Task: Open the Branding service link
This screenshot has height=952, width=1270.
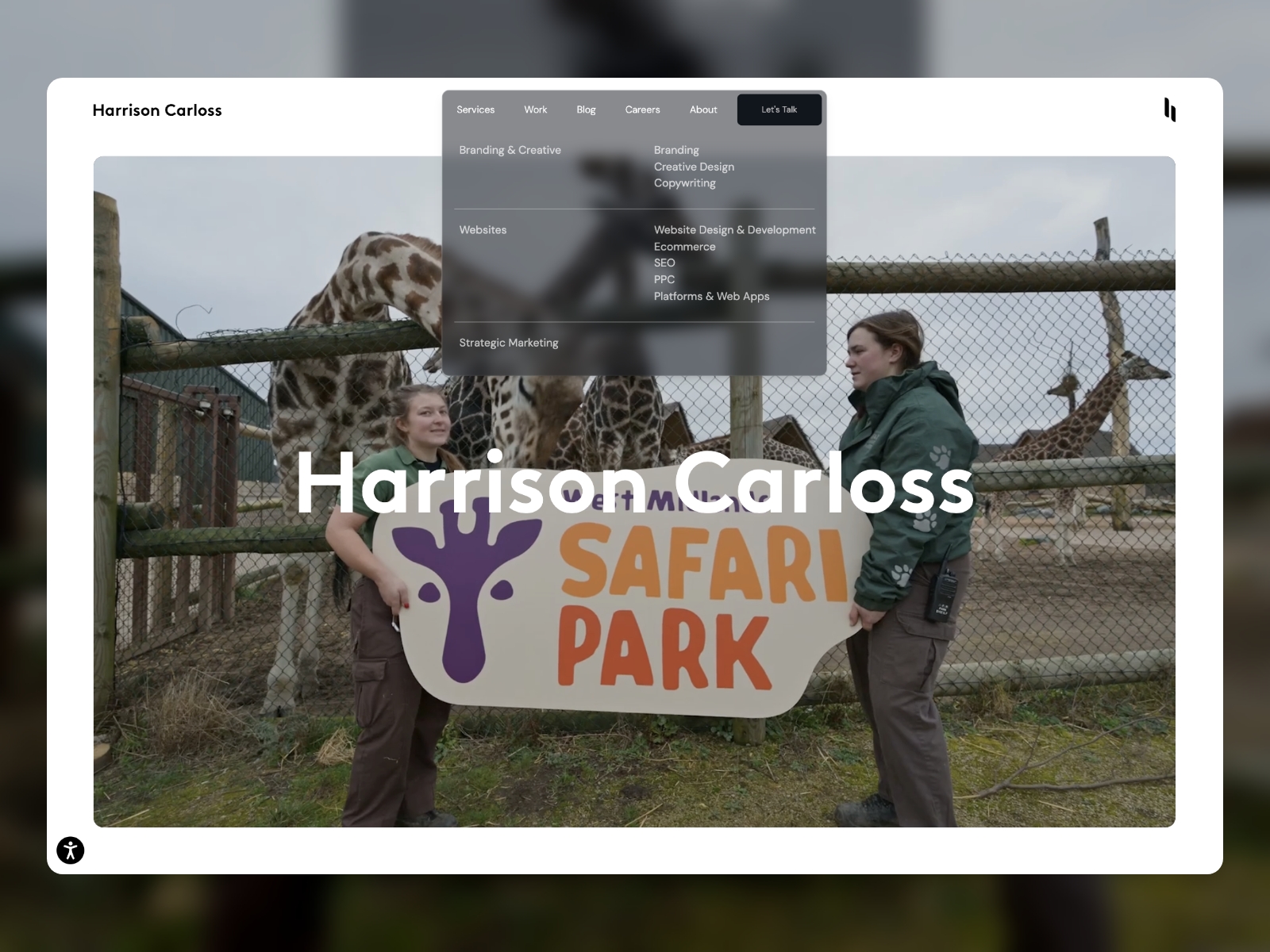Action: (676, 150)
